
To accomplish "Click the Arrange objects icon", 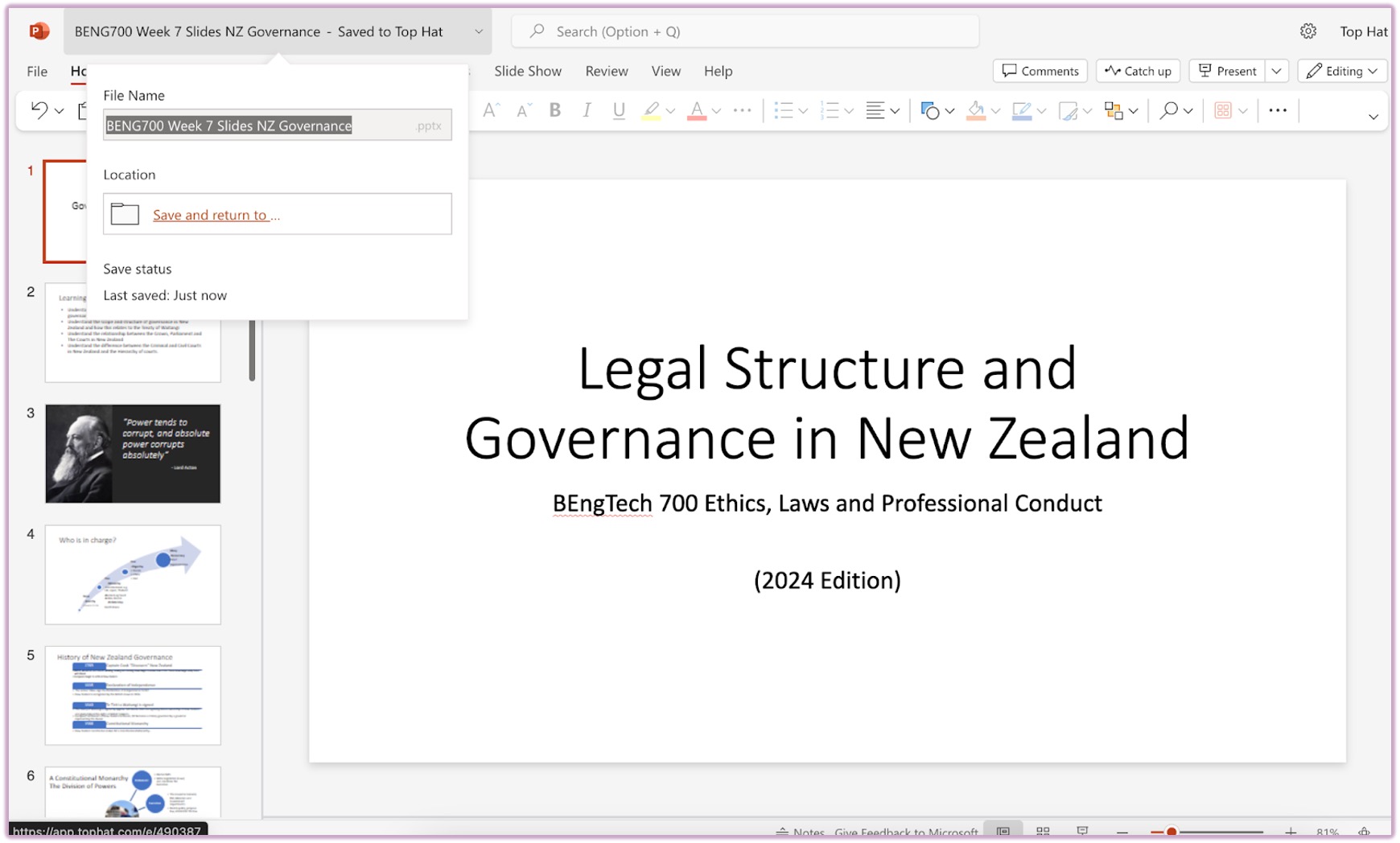I will coord(1114,111).
